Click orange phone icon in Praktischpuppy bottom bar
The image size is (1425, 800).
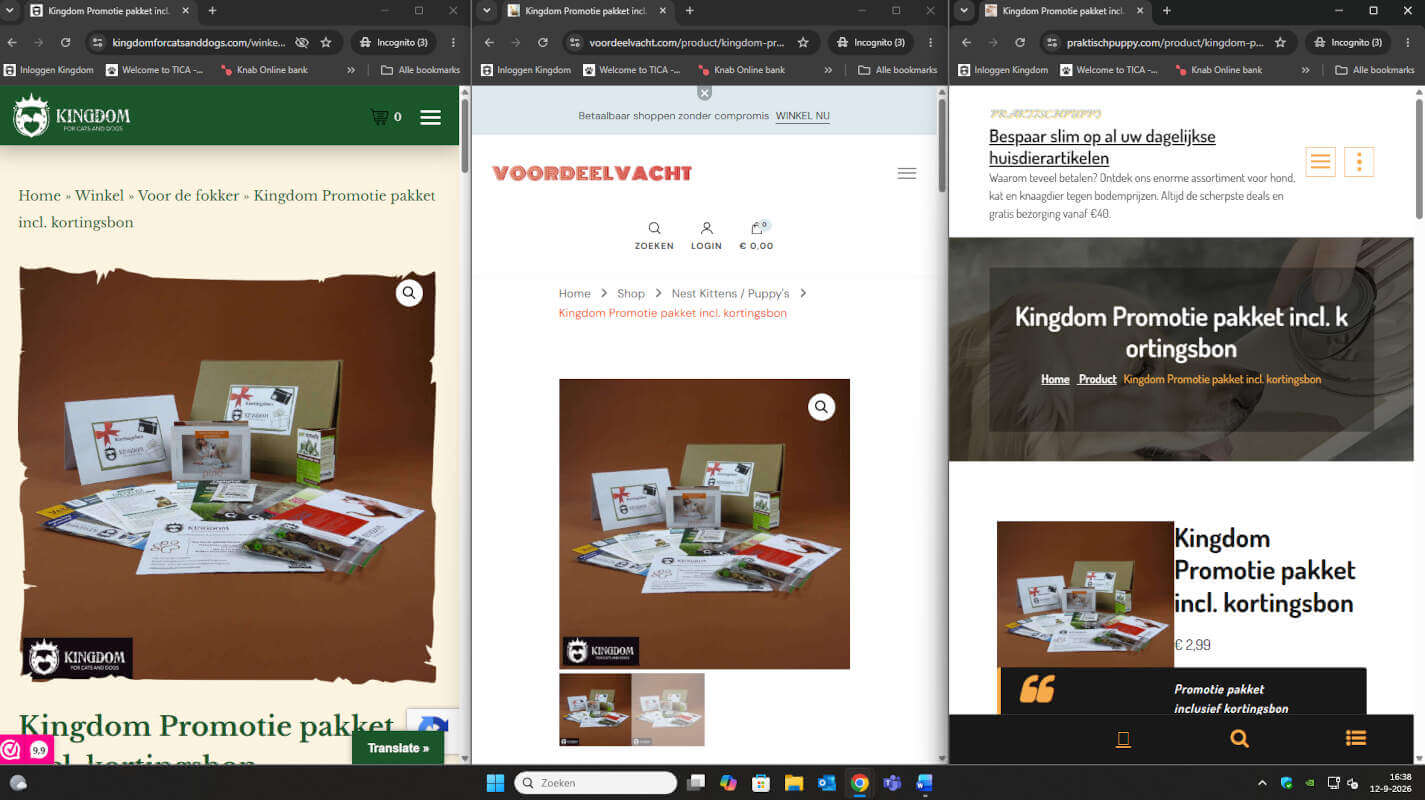1123,739
